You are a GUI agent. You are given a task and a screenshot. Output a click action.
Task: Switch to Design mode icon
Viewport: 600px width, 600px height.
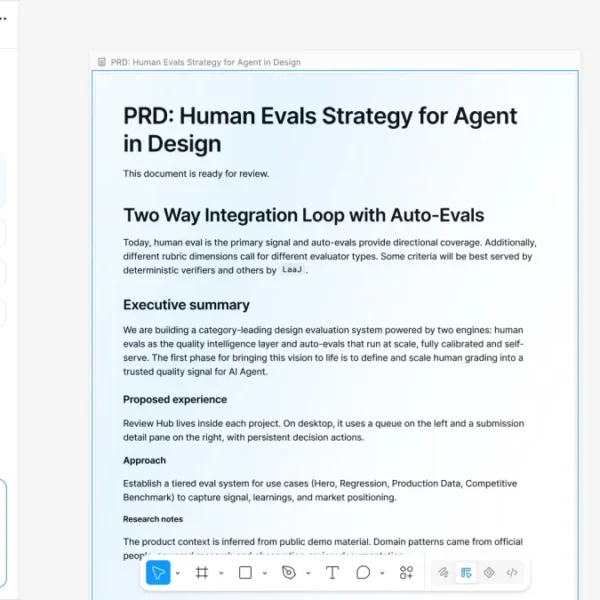click(x=466, y=573)
